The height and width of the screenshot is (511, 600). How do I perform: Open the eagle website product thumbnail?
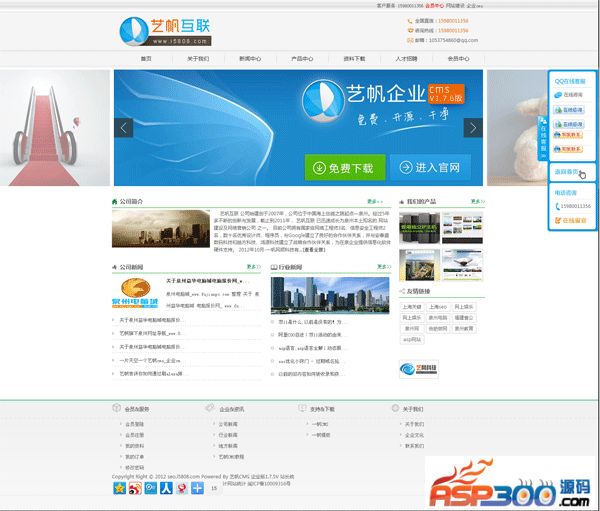tap(462, 265)
